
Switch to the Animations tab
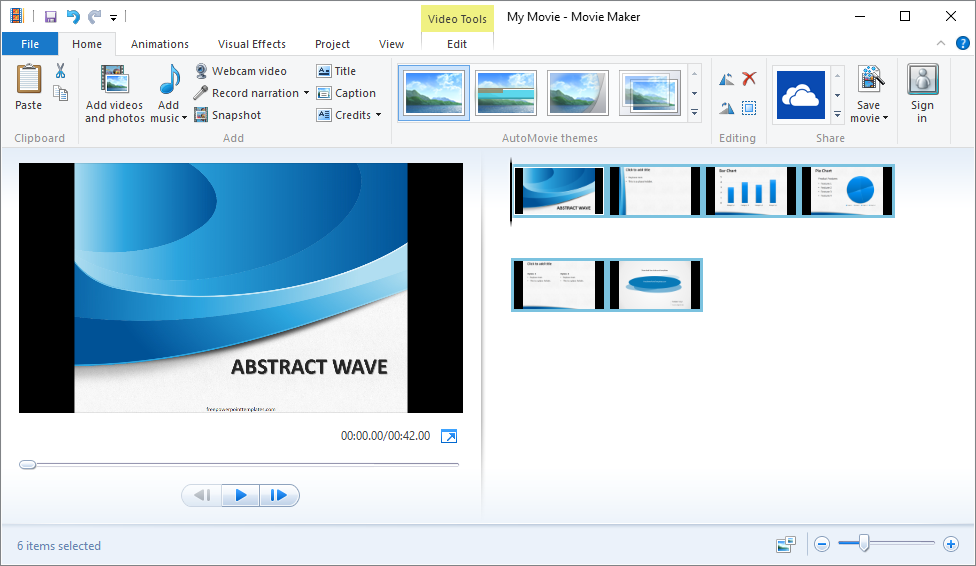[x=159, y=44]
